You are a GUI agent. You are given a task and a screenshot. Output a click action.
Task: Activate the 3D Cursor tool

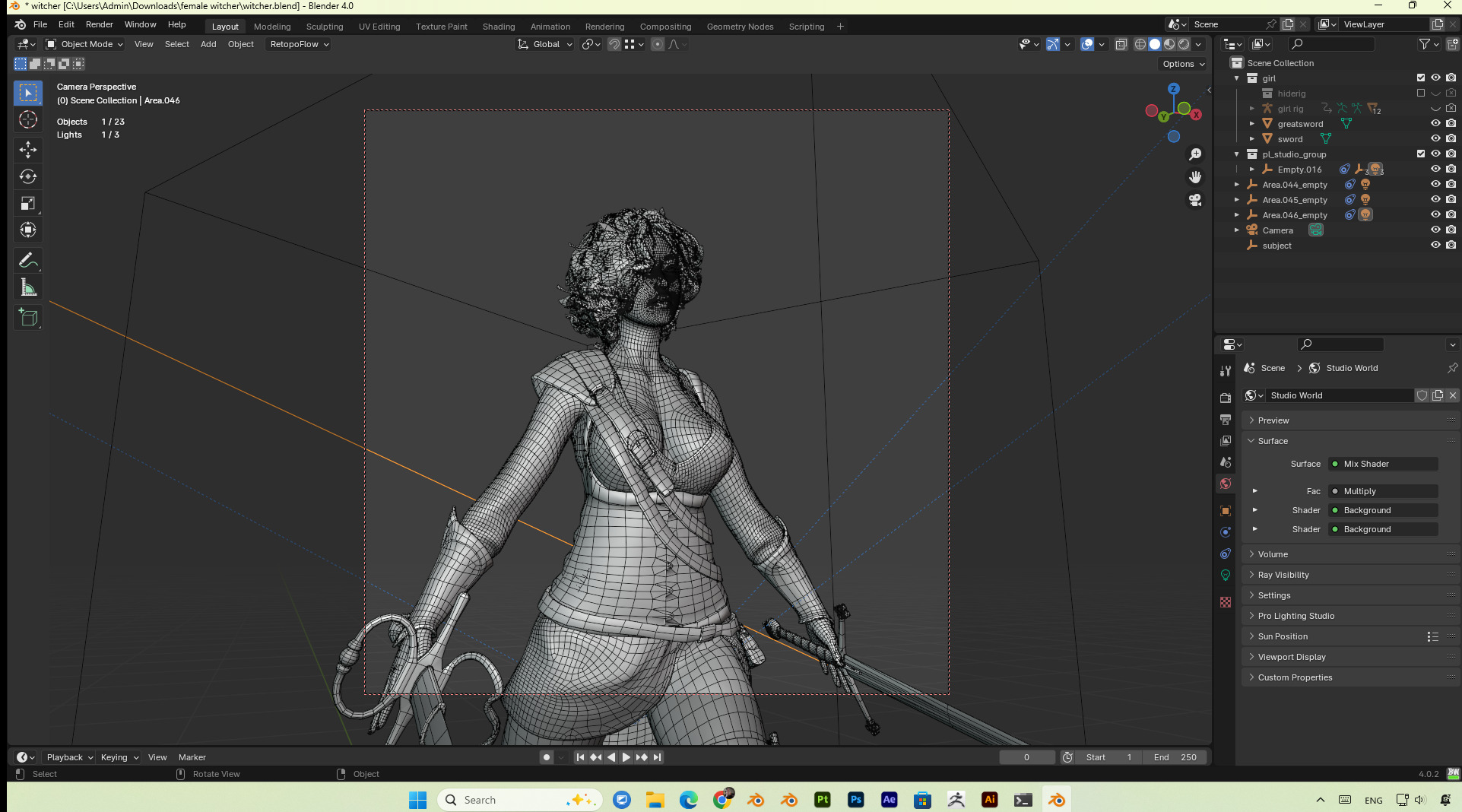tap(28, 119)
